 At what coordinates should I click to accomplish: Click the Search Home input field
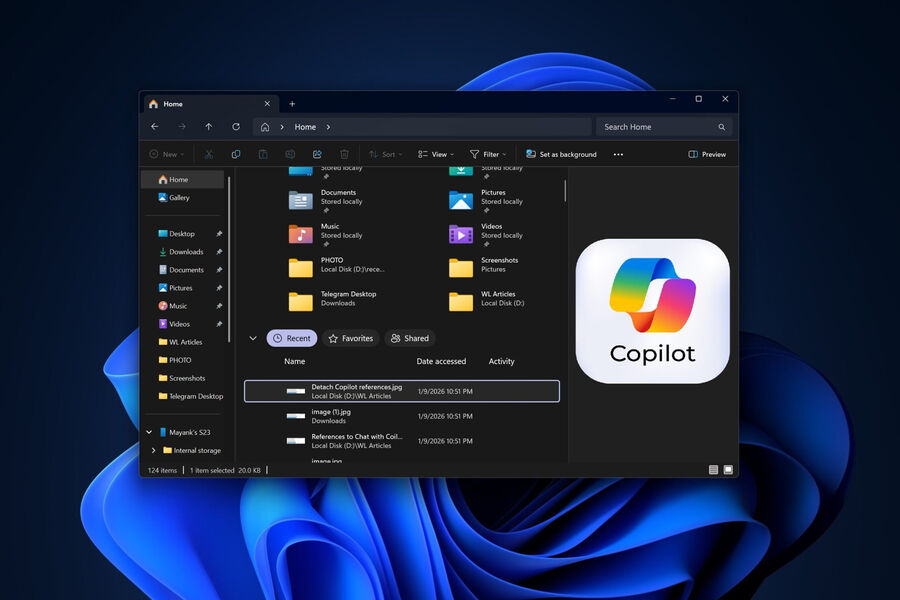pyautogui.click(x=655, y=127)
